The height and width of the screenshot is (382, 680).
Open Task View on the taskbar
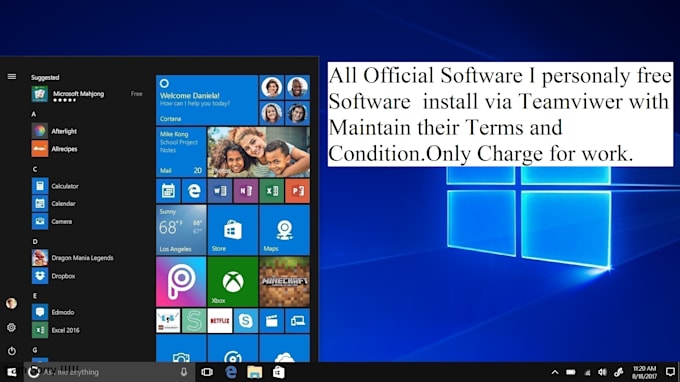tap(207, 372)
